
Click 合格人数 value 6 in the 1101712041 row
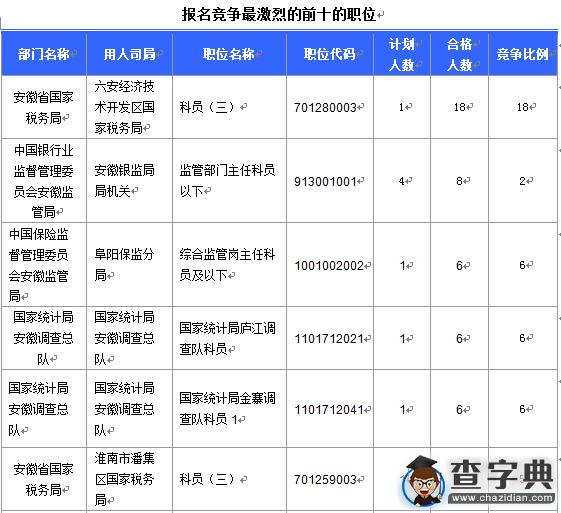click(x=459, y=409)
